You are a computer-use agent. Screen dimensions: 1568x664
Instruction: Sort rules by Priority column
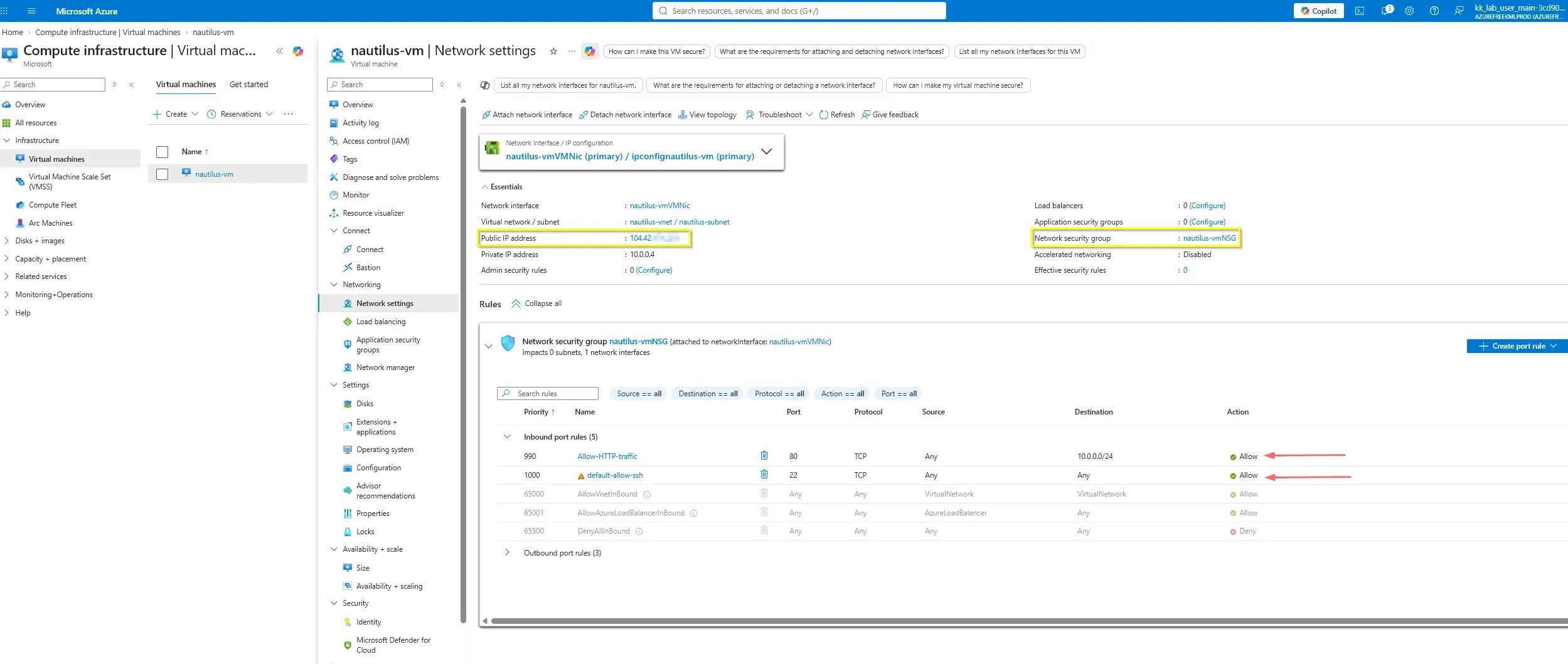click(x=539, y=412)
